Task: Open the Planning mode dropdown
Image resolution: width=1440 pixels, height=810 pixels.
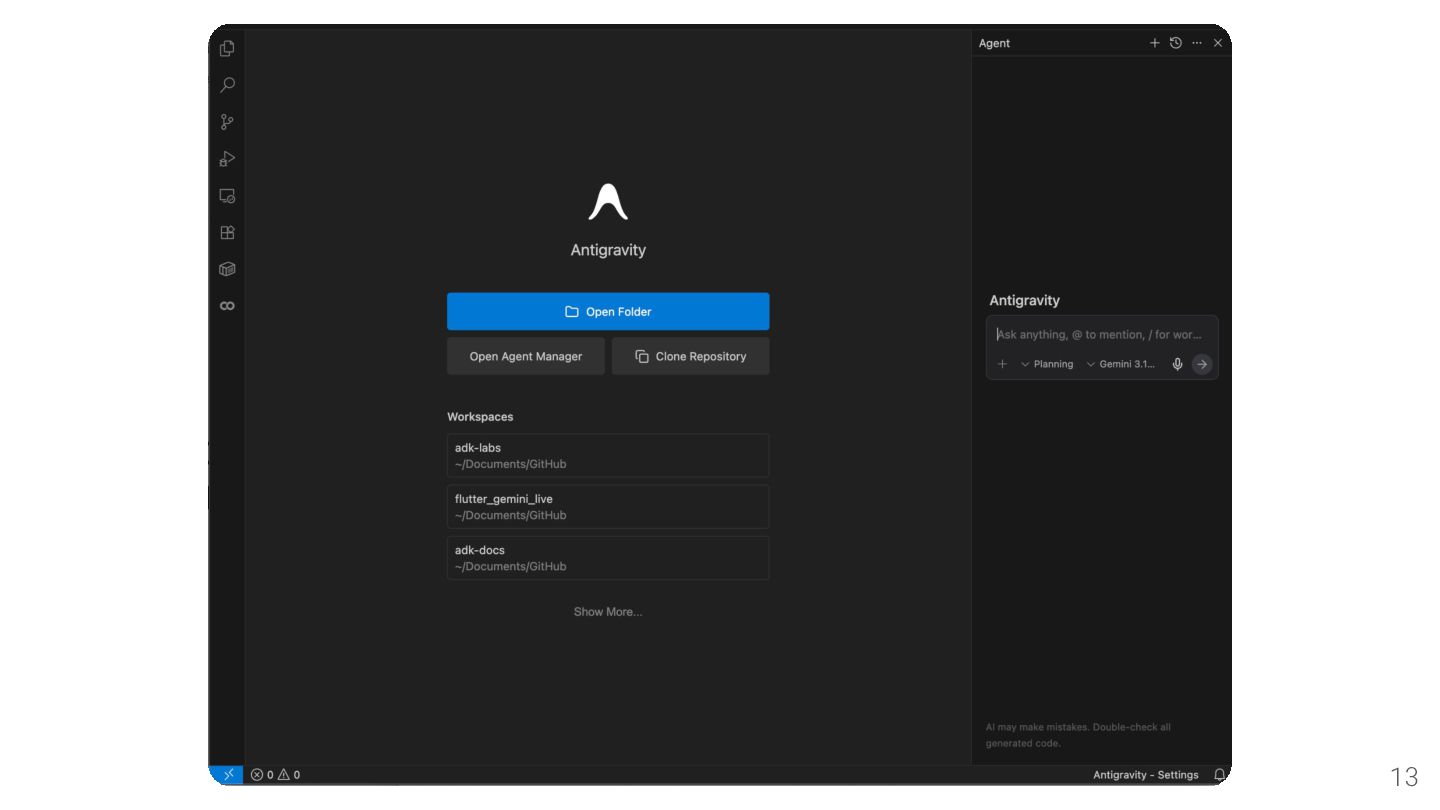Action: pyautogui.click(x=1047, y=364)
